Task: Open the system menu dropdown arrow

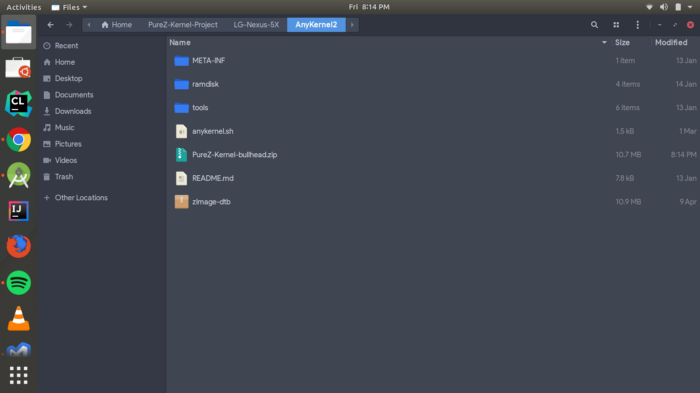Action: [690, 7]
